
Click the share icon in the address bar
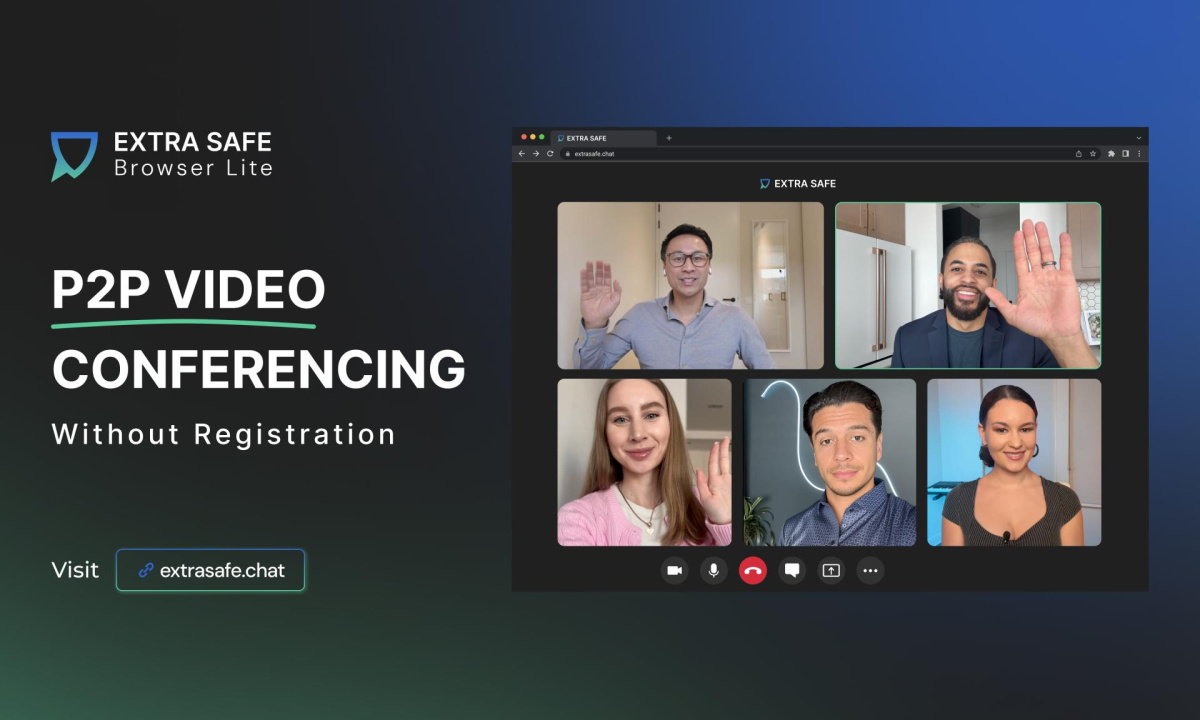pyautogui.click(x=1079, y=153)
